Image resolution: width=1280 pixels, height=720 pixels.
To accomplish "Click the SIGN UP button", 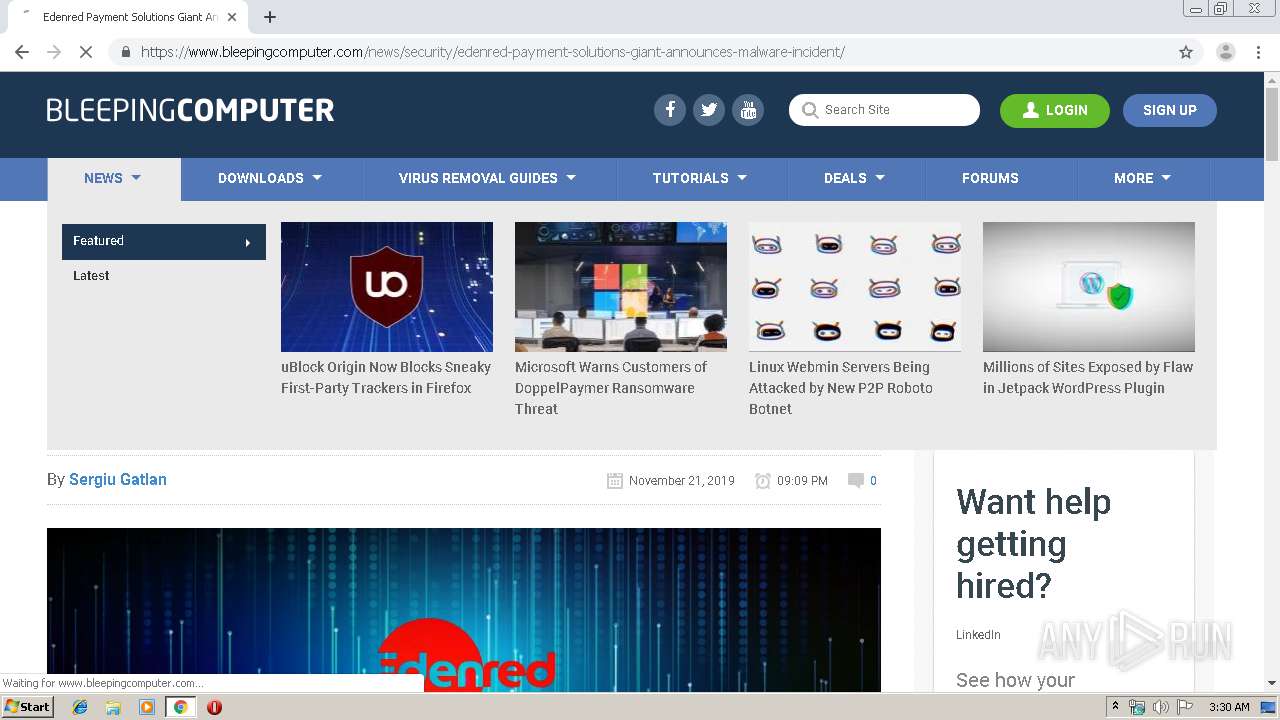I will pyautogui.click(x=1169, y=110).
